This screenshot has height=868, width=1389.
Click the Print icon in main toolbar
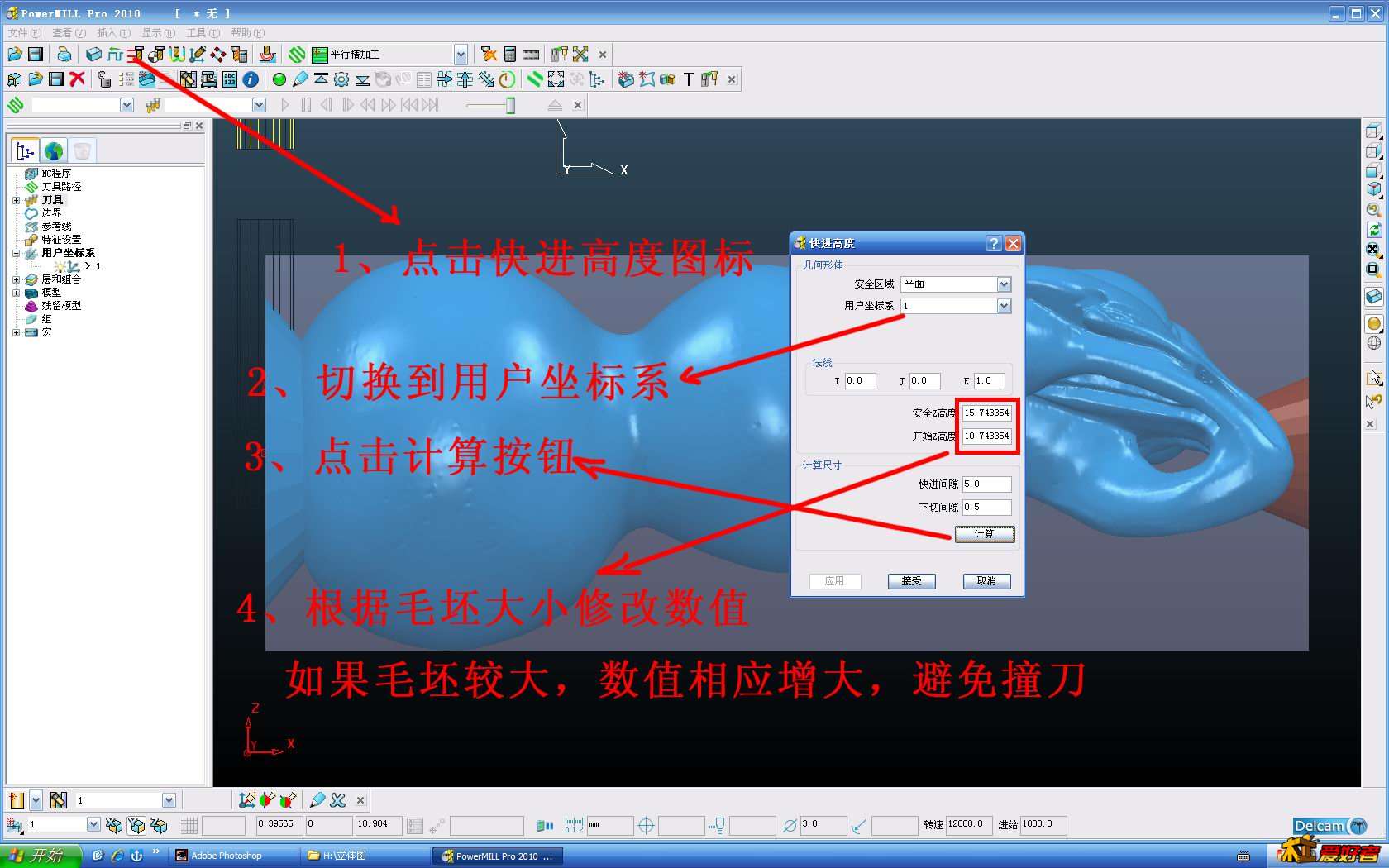coord(64,55)
